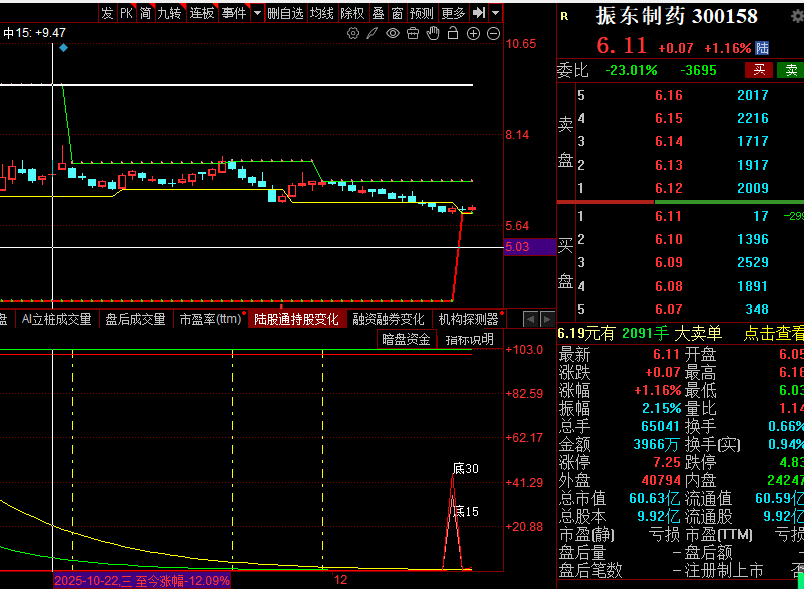The width and height of the screenshot is (804, 589).
Task: Expand dropdown arrow at toolbar's right end
Action: [x=495, y=13]
